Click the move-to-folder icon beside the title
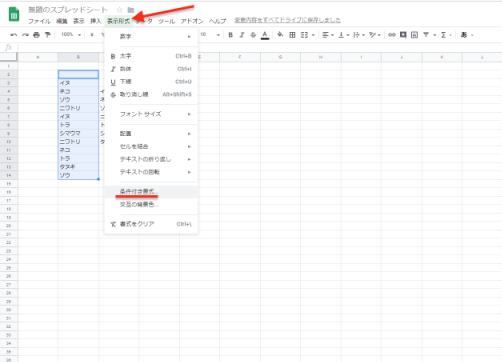 point(131,10)
